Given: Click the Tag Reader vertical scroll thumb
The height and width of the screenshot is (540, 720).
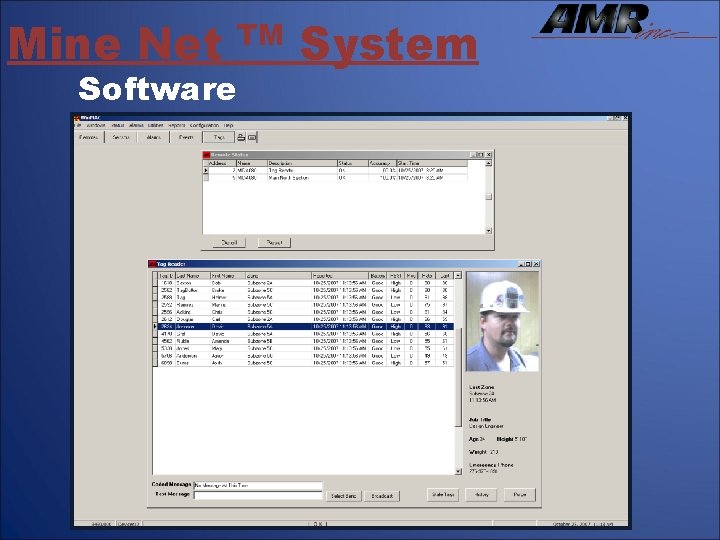Looking at the screenshot, I should coord(458,377).
